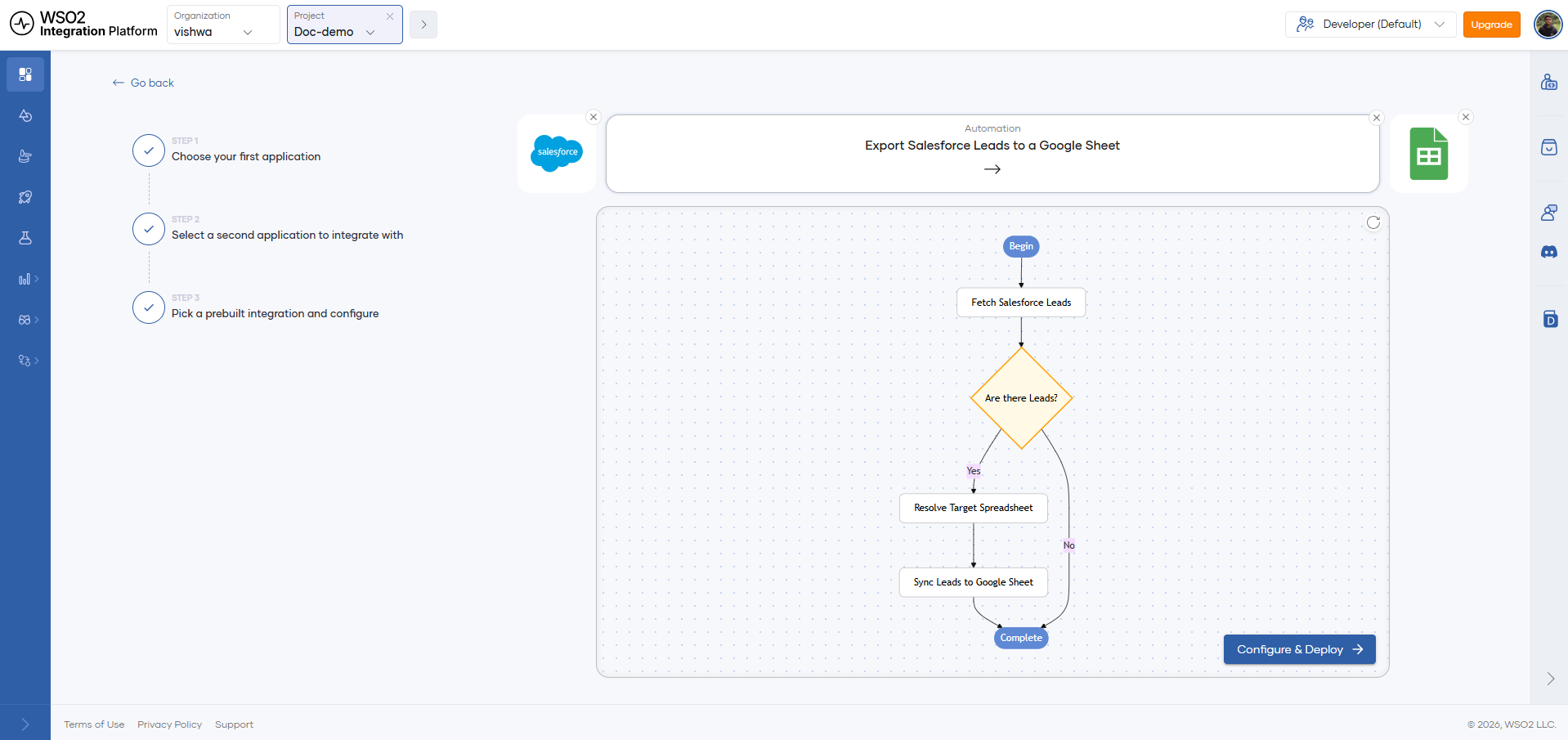
Task: Click the WSO2 Integration Platform logo
Action: click(x=83, y=25)
